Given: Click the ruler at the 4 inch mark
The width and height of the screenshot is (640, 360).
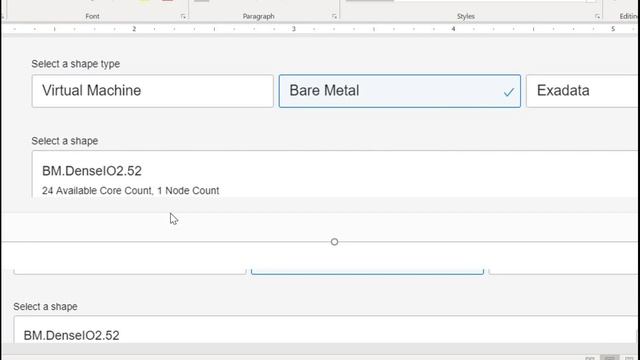Looking at the screenshot, I should tap(453, 29).
